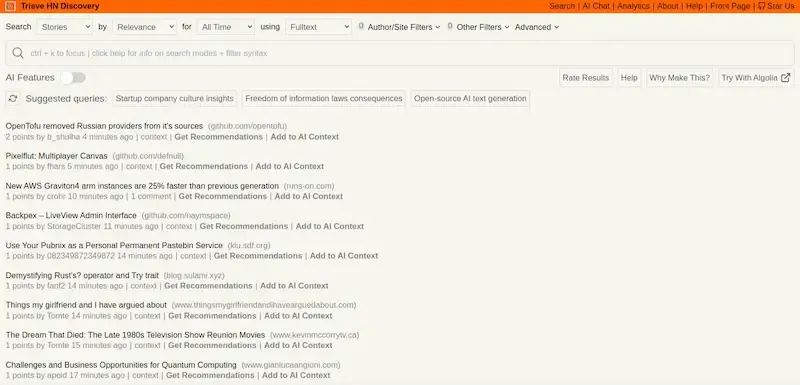Click Rate Results button
This screenshot has height=385, width=800.
coord(586,78)
